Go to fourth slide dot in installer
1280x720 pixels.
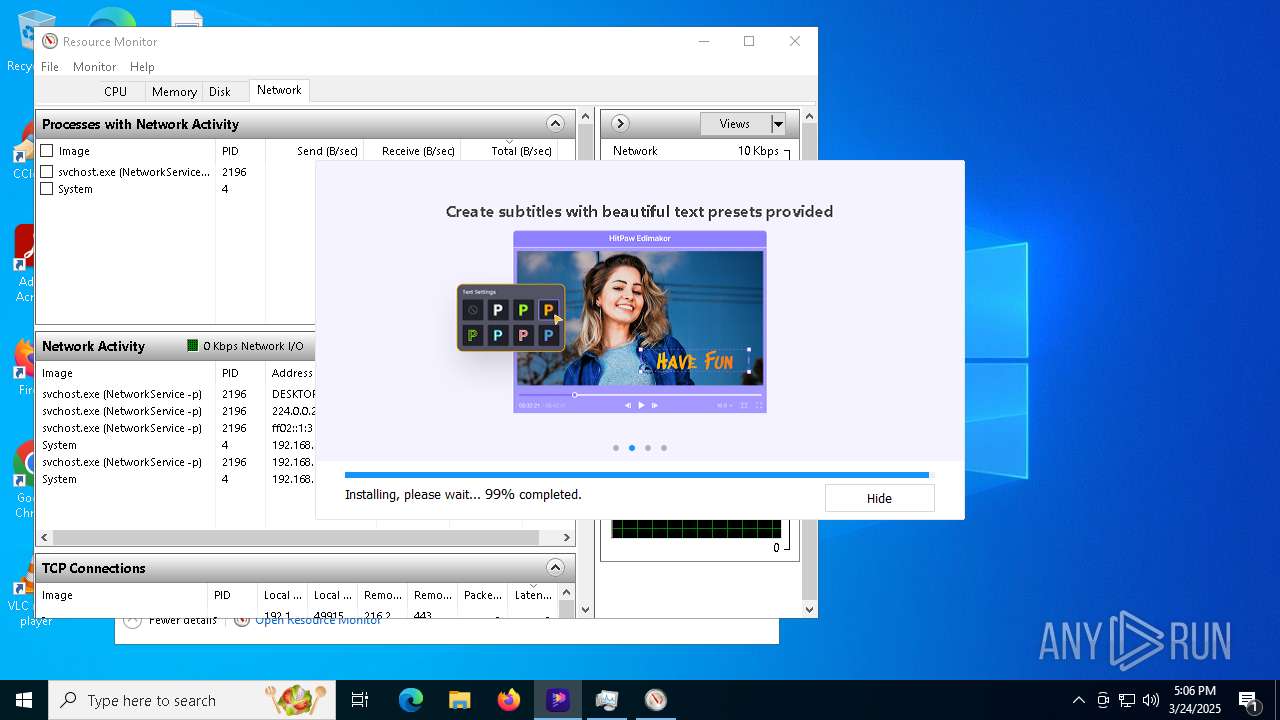click(x=664, y=448)
